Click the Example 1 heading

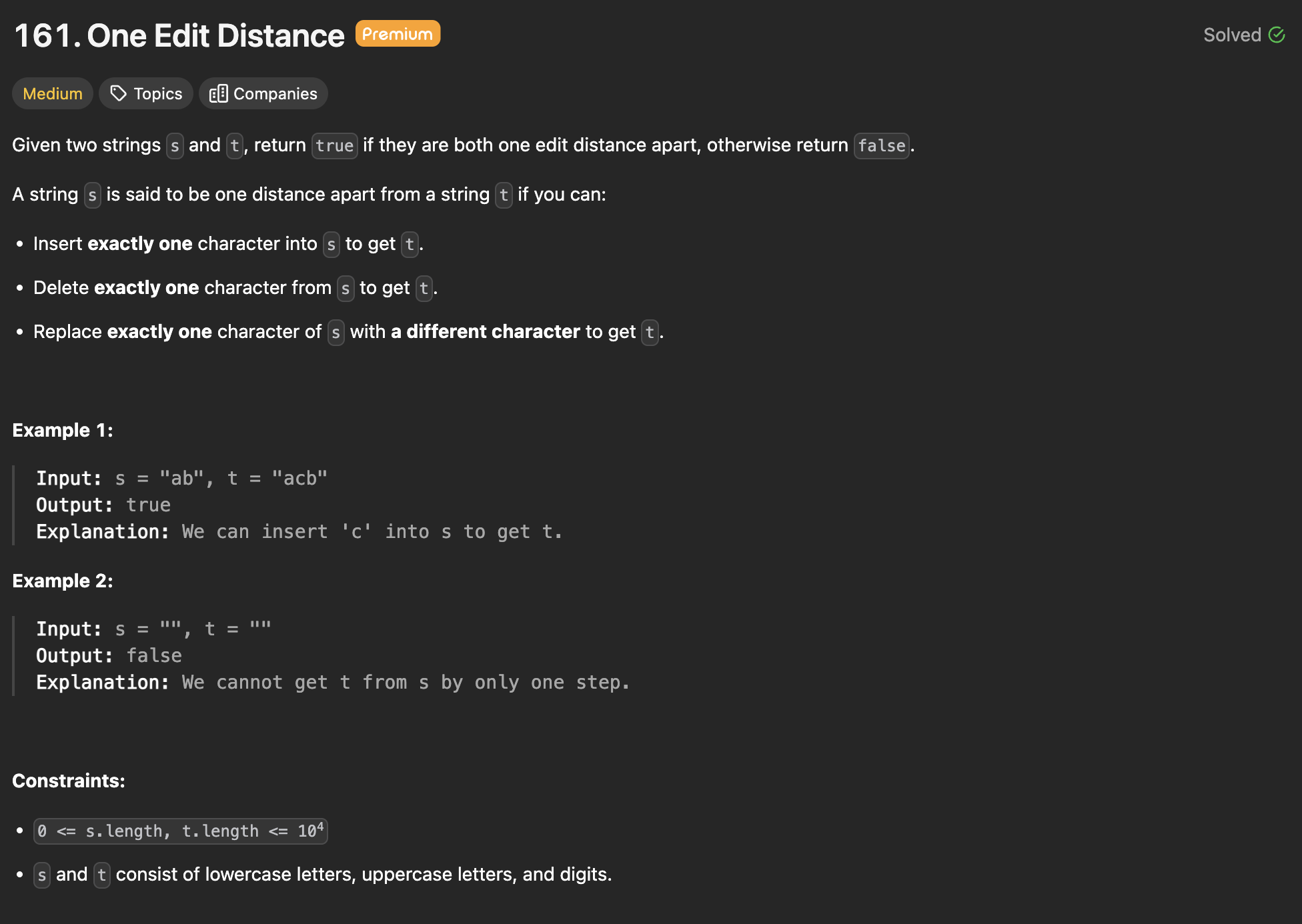pos(63,430)
